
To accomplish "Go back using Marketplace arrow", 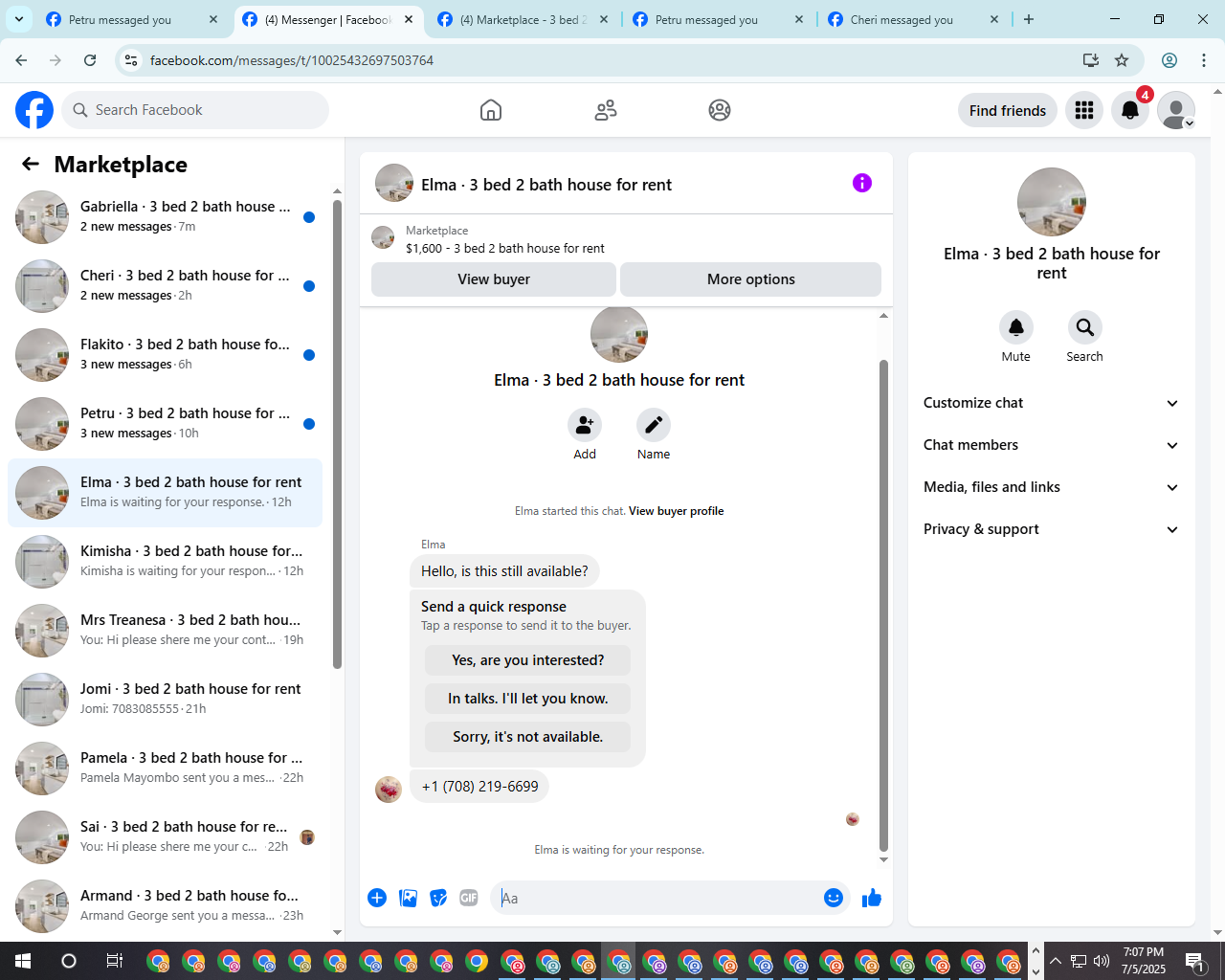I will 31,164.
